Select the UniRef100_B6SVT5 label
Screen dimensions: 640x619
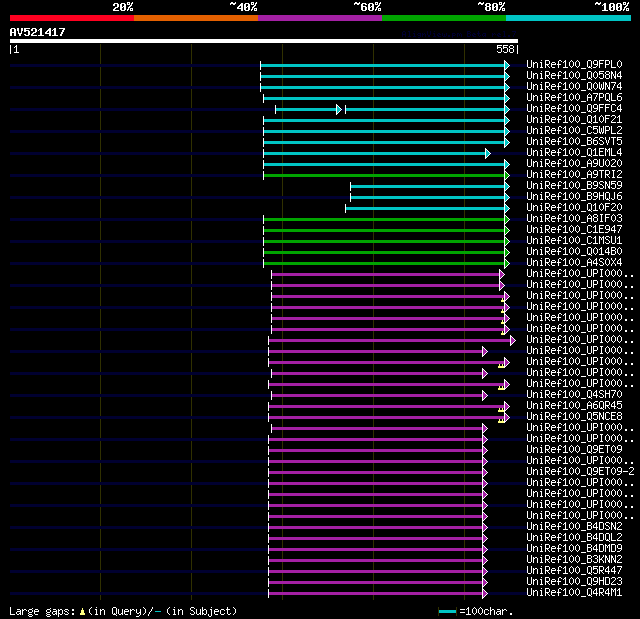tap(574, 142)
